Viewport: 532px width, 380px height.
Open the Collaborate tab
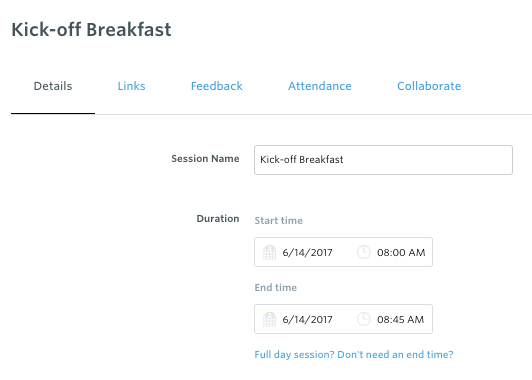[x=429, y=86]
